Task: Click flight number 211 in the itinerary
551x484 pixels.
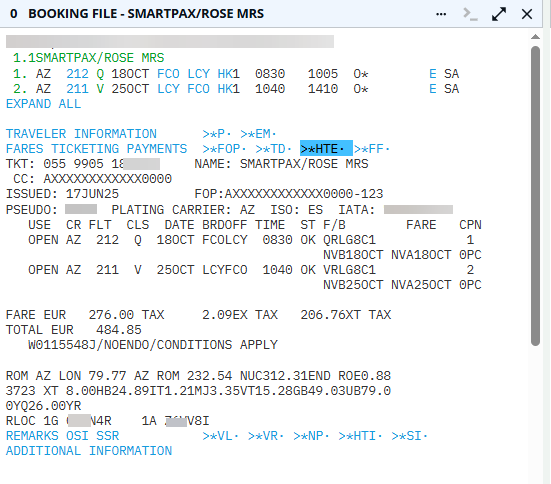Action: point(78,89)
